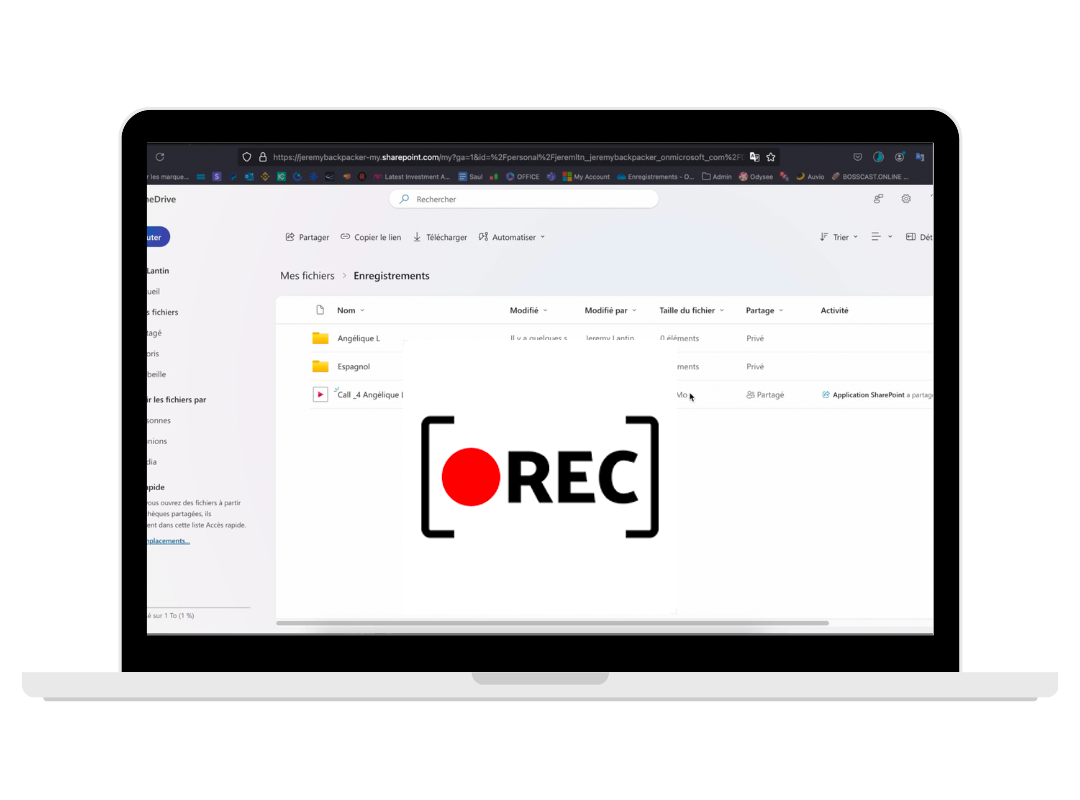Viewport: 1080px width, 800px height.
Task: Open the OFFICE bookmark in bookmarks bar
Action: coord(522,176)
